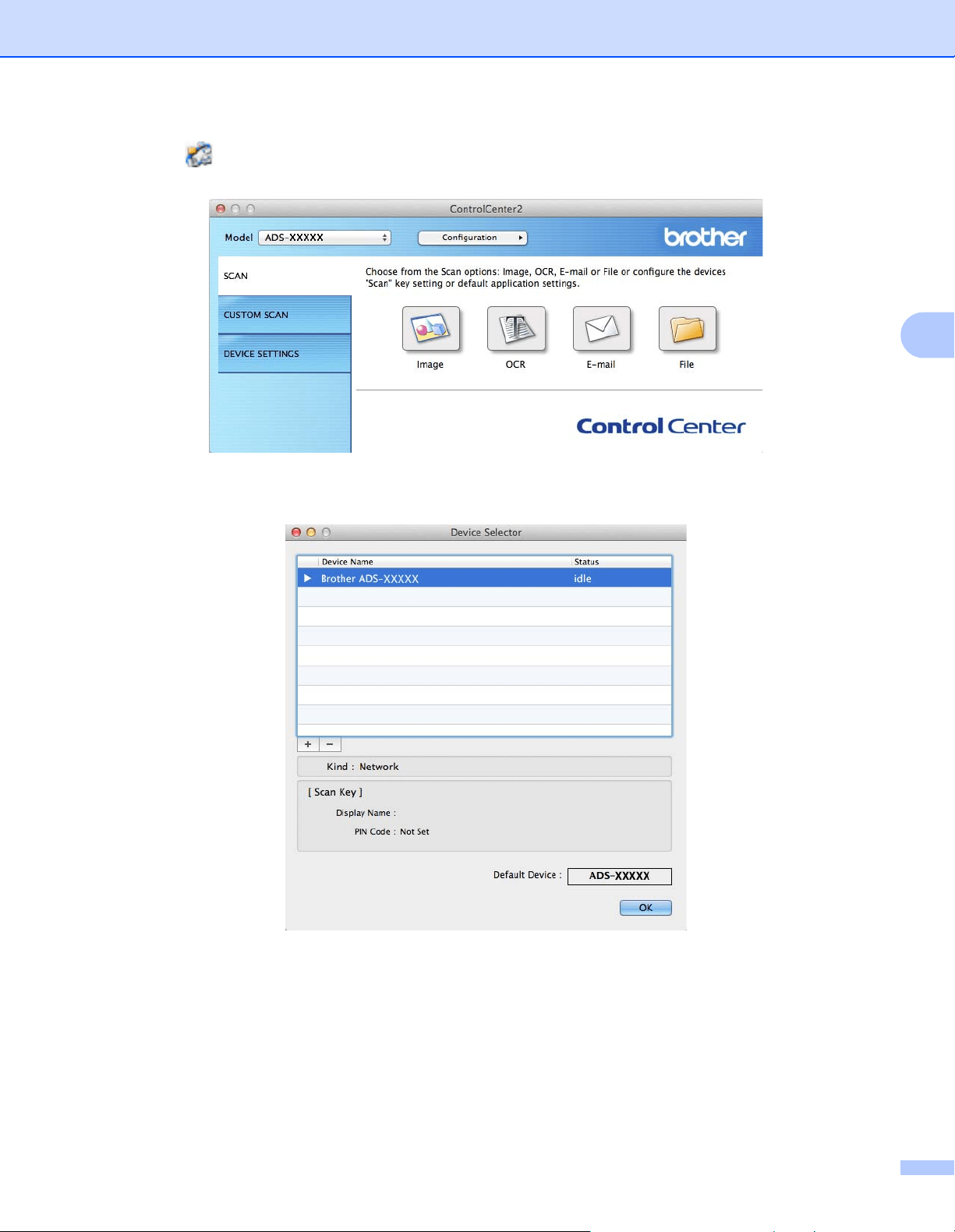Expand the Brother ADS-XXXXX disclosure triangle
Screen dimensions: 955x1232
[308, 578]
